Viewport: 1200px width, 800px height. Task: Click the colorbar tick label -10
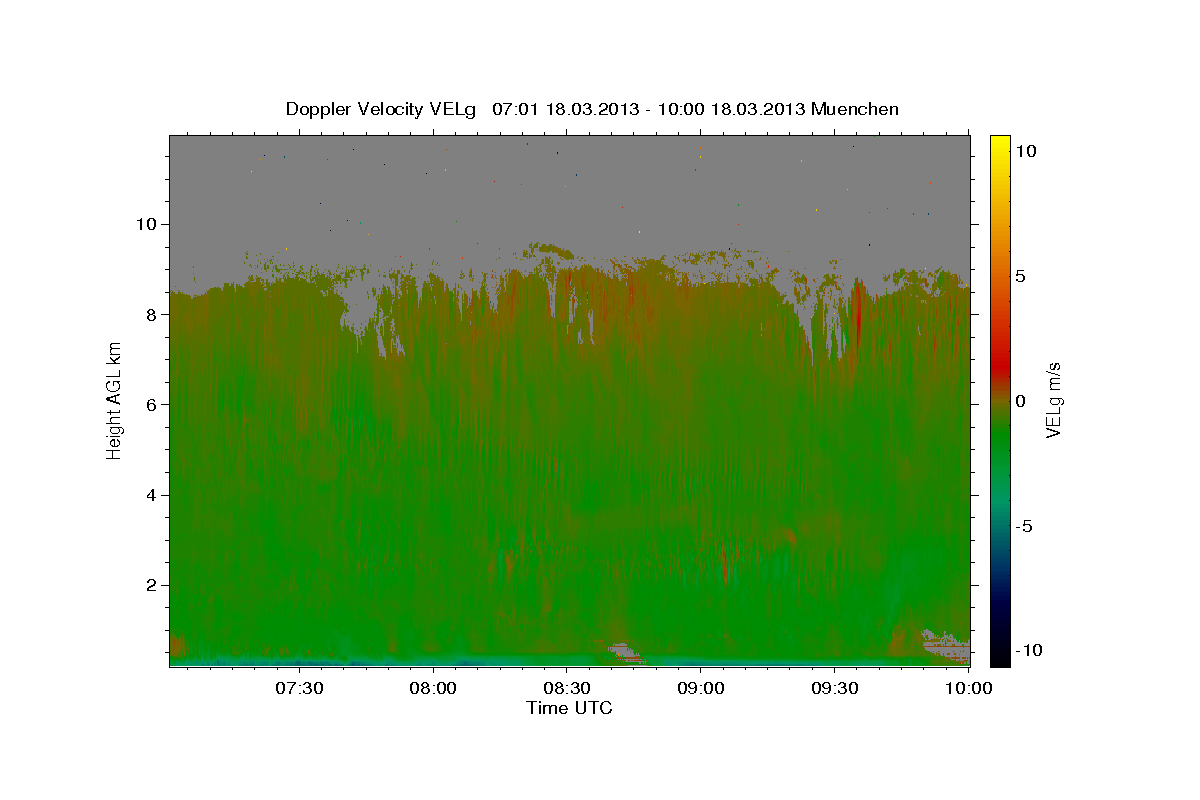pyautogui.click(x=1030, y=650)
